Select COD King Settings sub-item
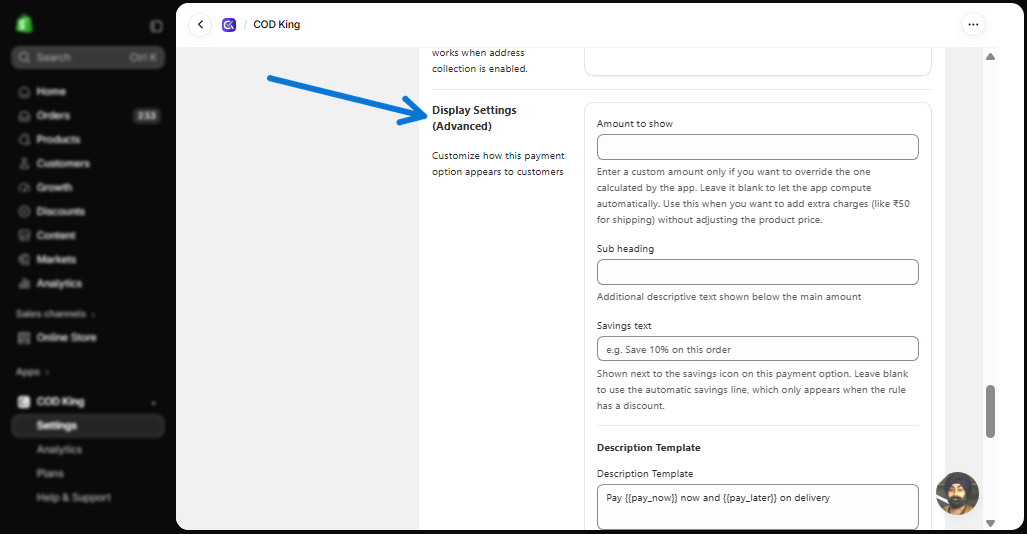The height and width of the screenshot is (534, 1027). (x=88, y=426)
